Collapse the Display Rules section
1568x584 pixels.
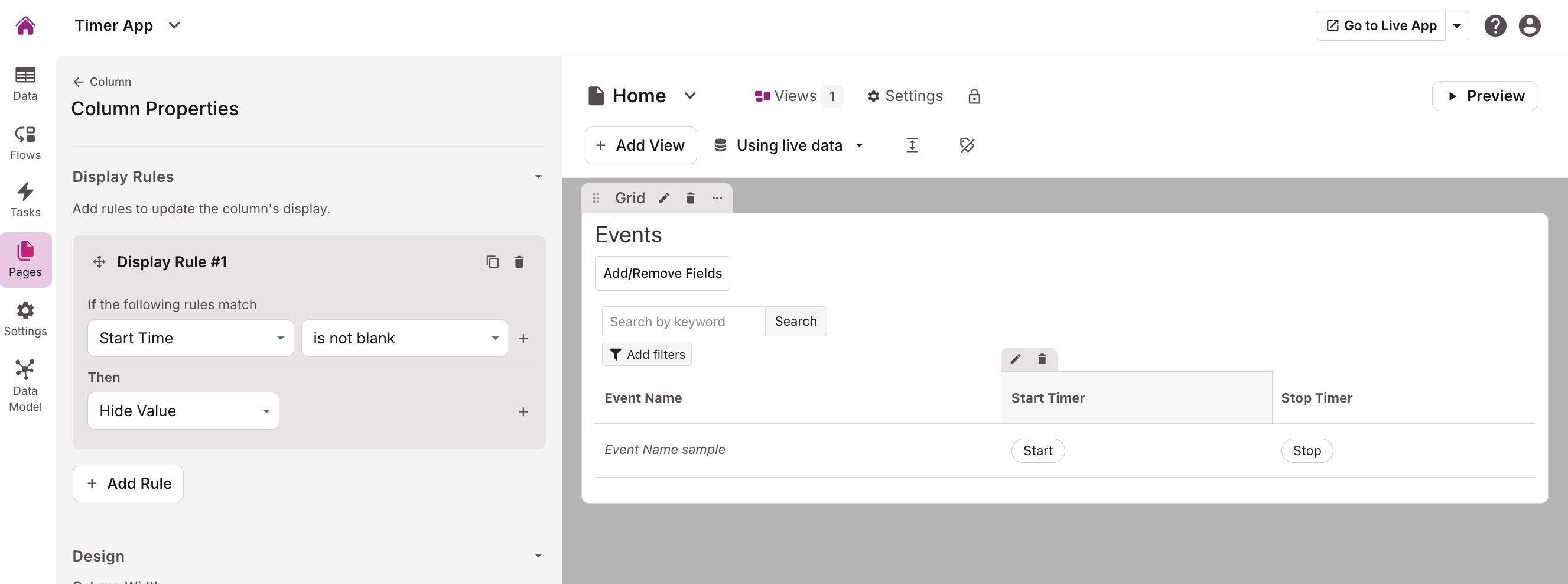pos(538,177)
